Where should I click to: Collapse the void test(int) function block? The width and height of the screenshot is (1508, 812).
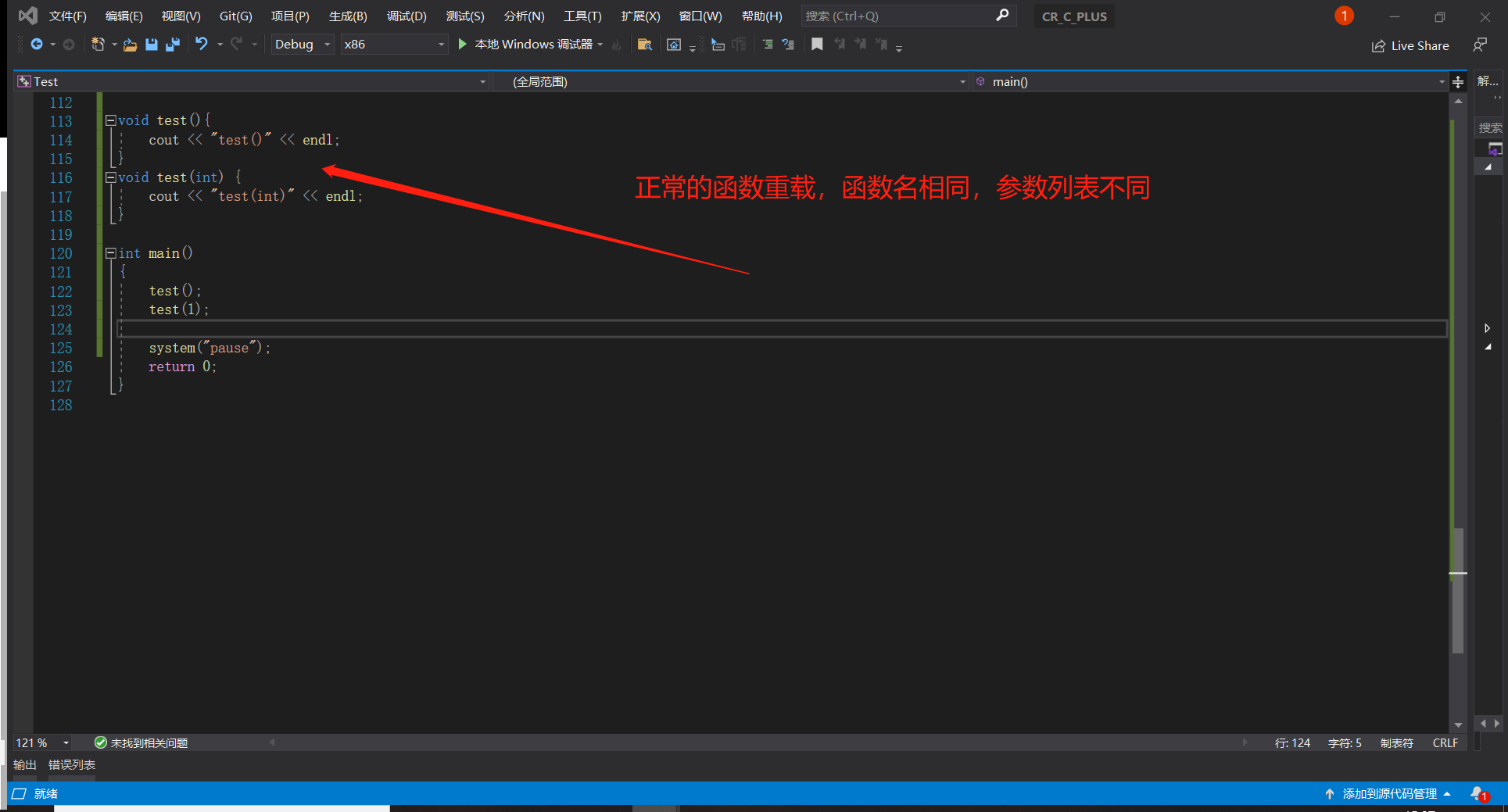click(111, 177)
